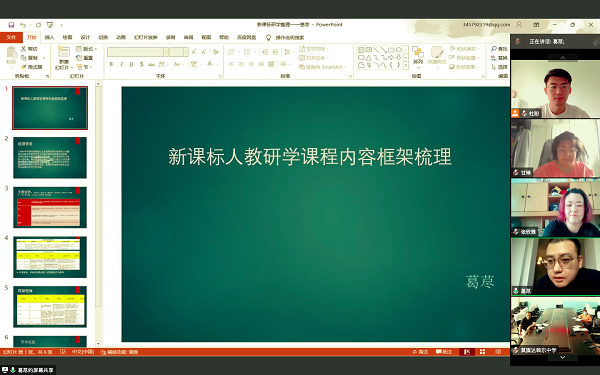Undo the last action
The image size is (600, 375).
pyautogui.click(x=23, y=25)
